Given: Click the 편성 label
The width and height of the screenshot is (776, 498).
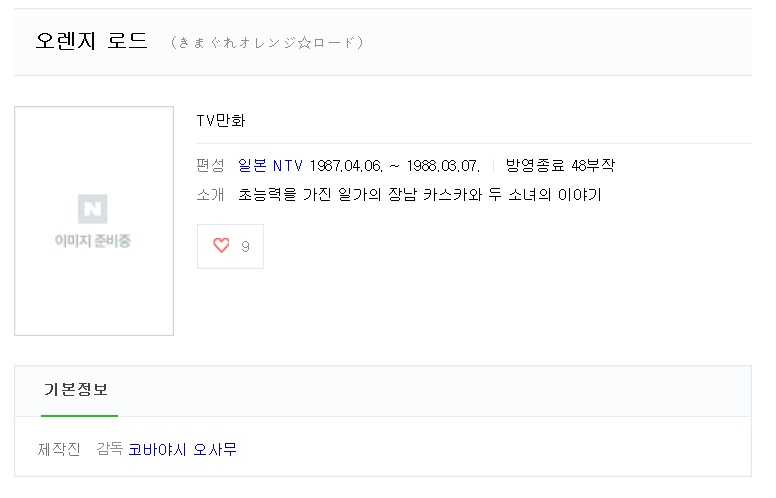Looking at the screenshot, I should 211,165.
